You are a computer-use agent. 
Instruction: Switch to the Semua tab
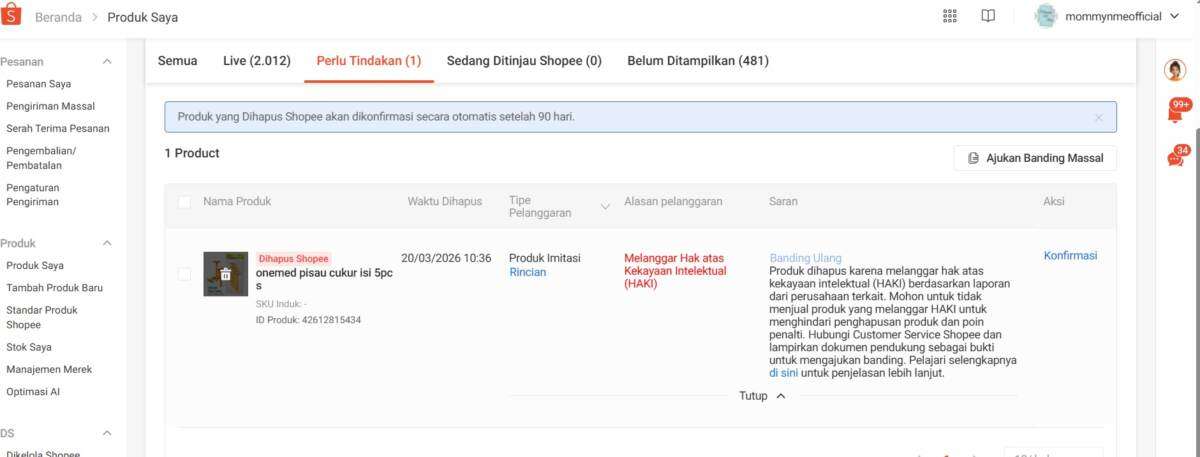point(177,61)
